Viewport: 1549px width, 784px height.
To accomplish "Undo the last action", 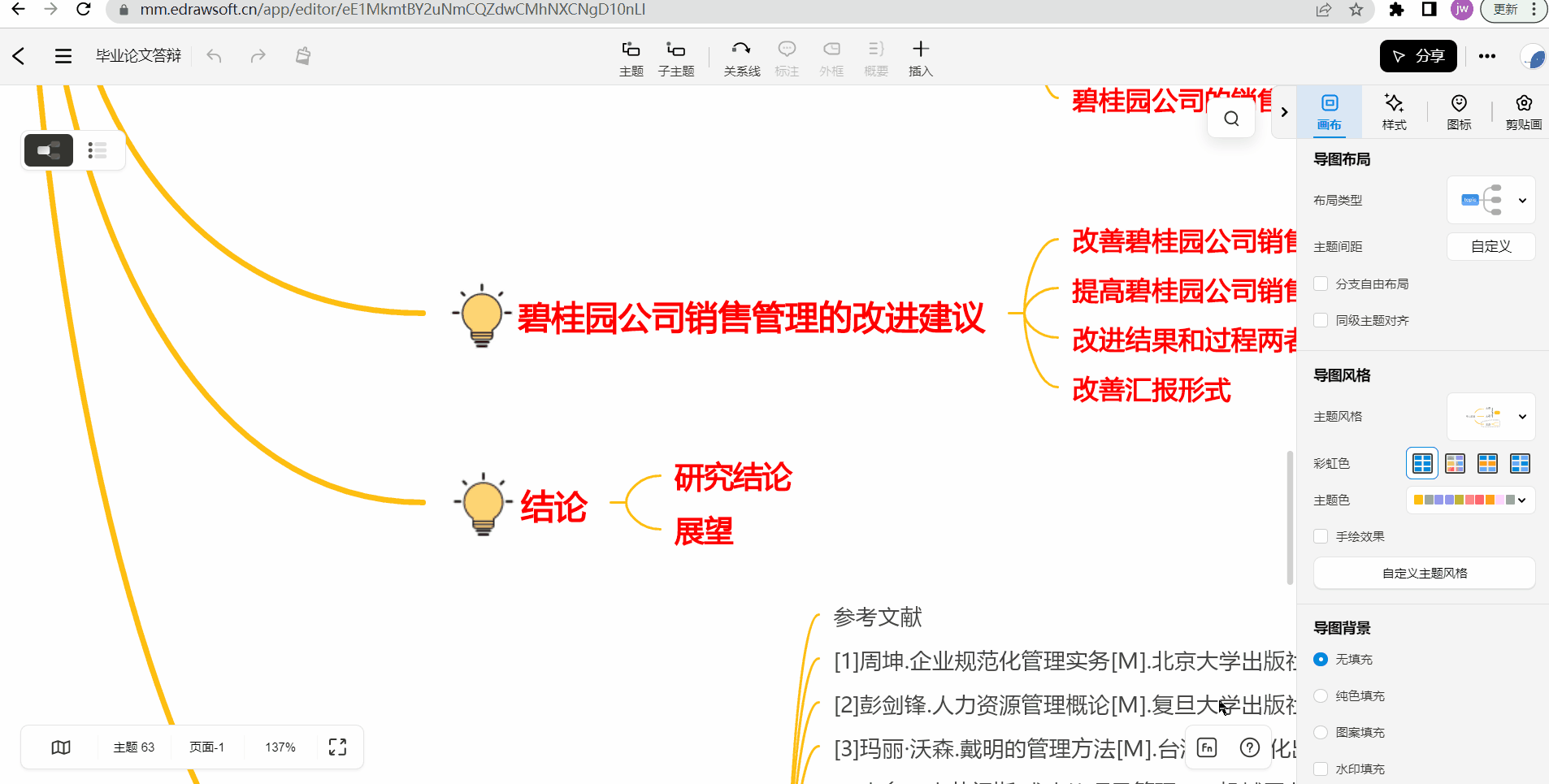I will pyautogui.click(x=214, y=56).
